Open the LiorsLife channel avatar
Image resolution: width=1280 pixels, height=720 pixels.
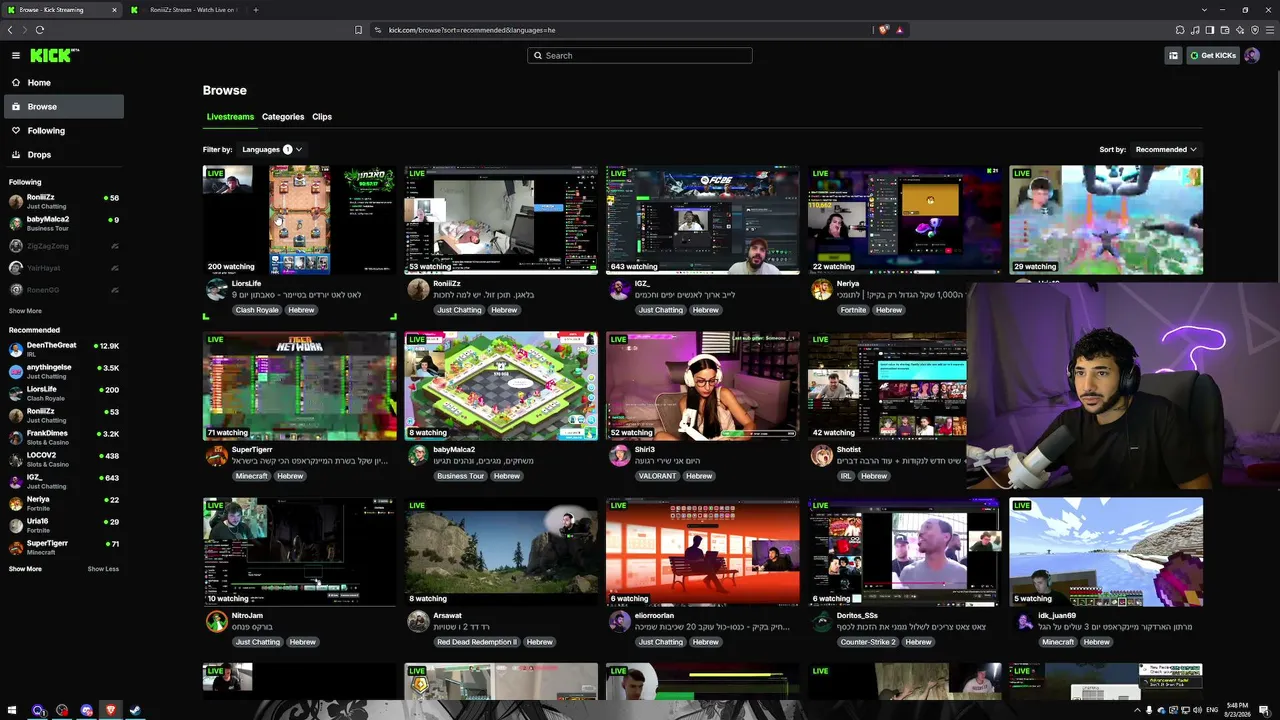[x=217, y=290]
